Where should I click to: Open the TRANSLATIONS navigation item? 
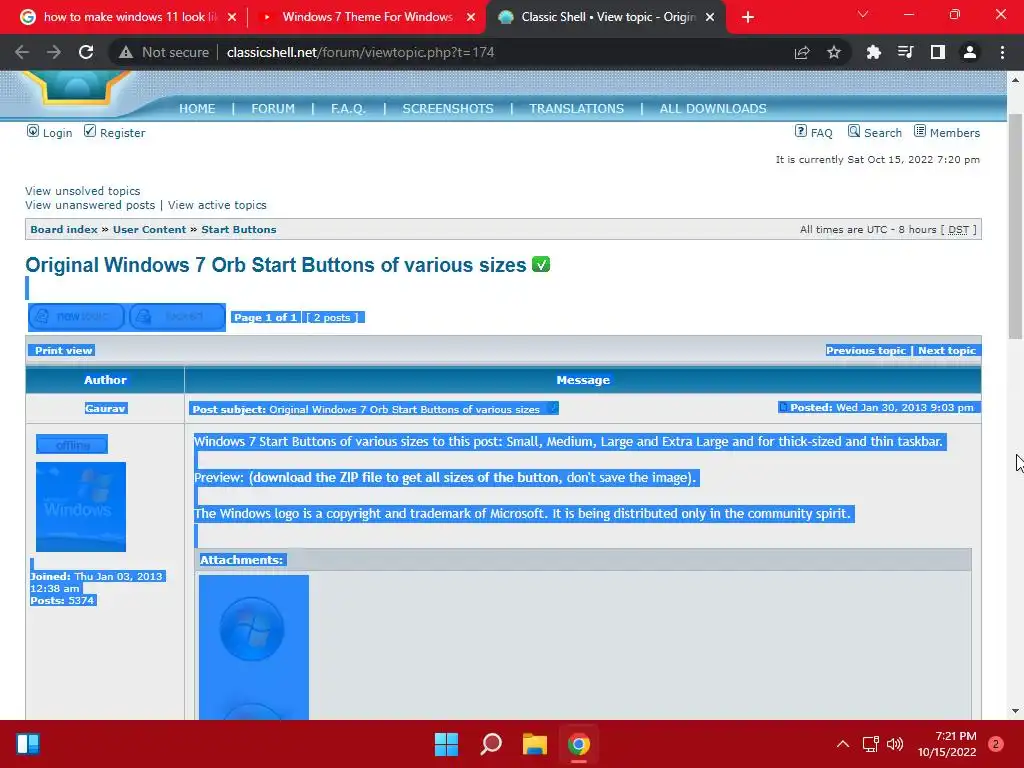click(577, 108)
